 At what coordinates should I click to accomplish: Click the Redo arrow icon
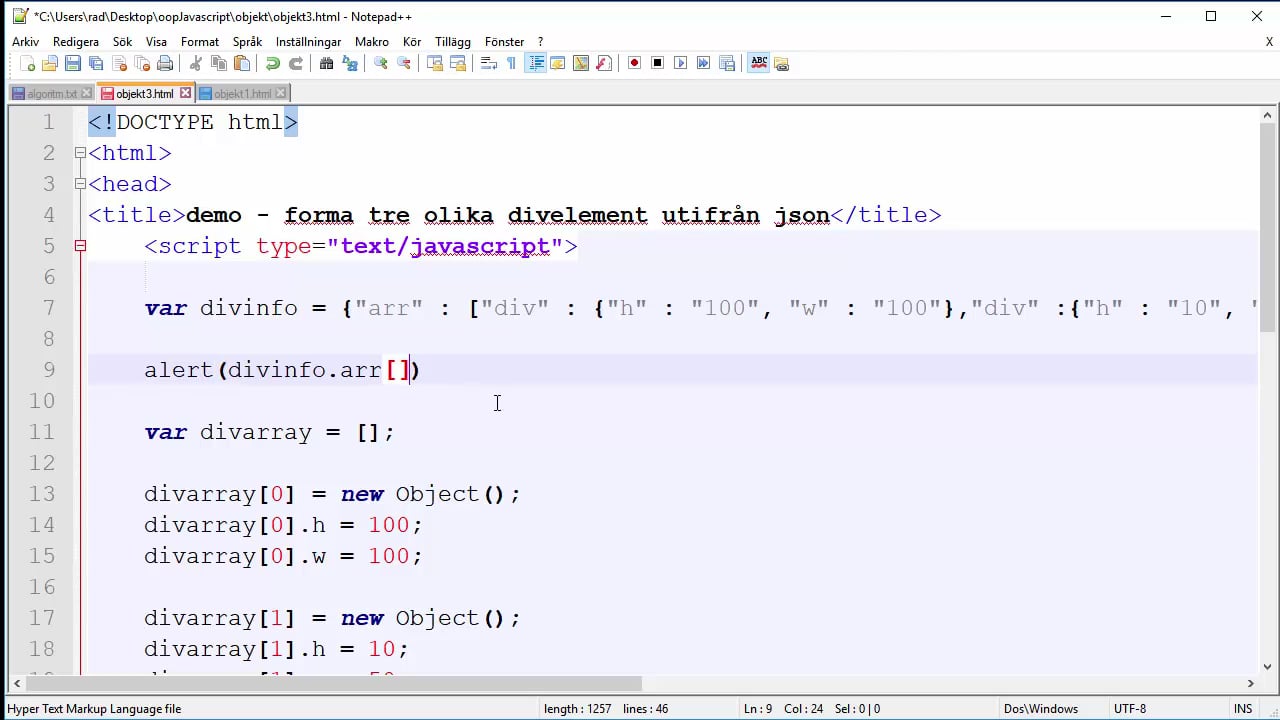tap(296, 63)
